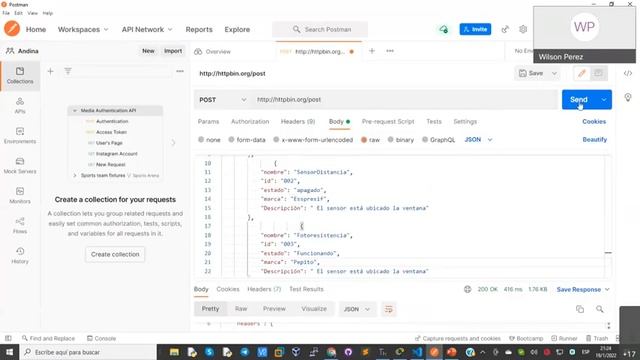This screenshot has height=360, width=640.
Task: Click the info lightbulb icon on the right sidebar
Action: pos(628,97)
